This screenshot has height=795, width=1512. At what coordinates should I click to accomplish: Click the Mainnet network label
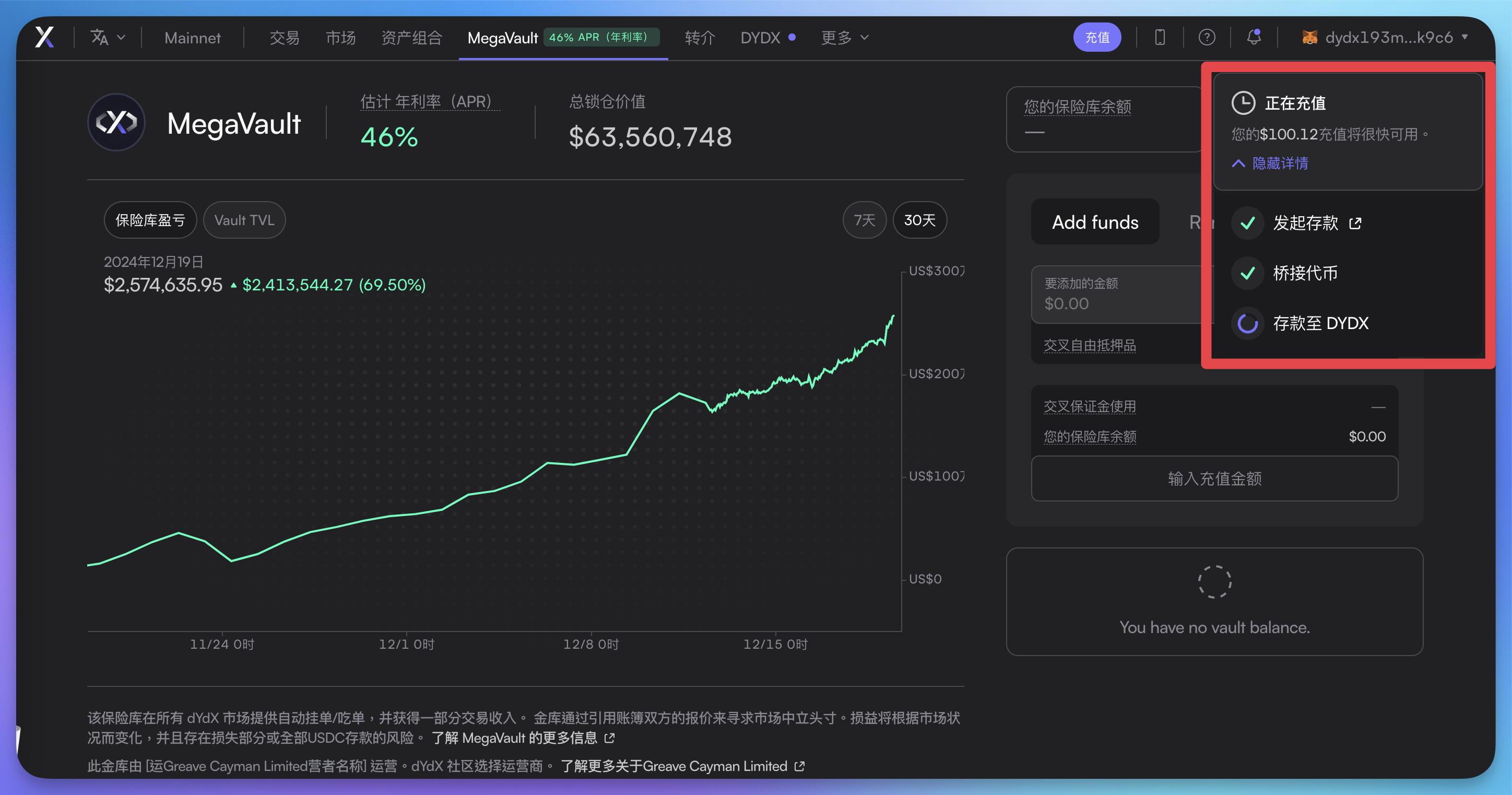click(193, 38)
